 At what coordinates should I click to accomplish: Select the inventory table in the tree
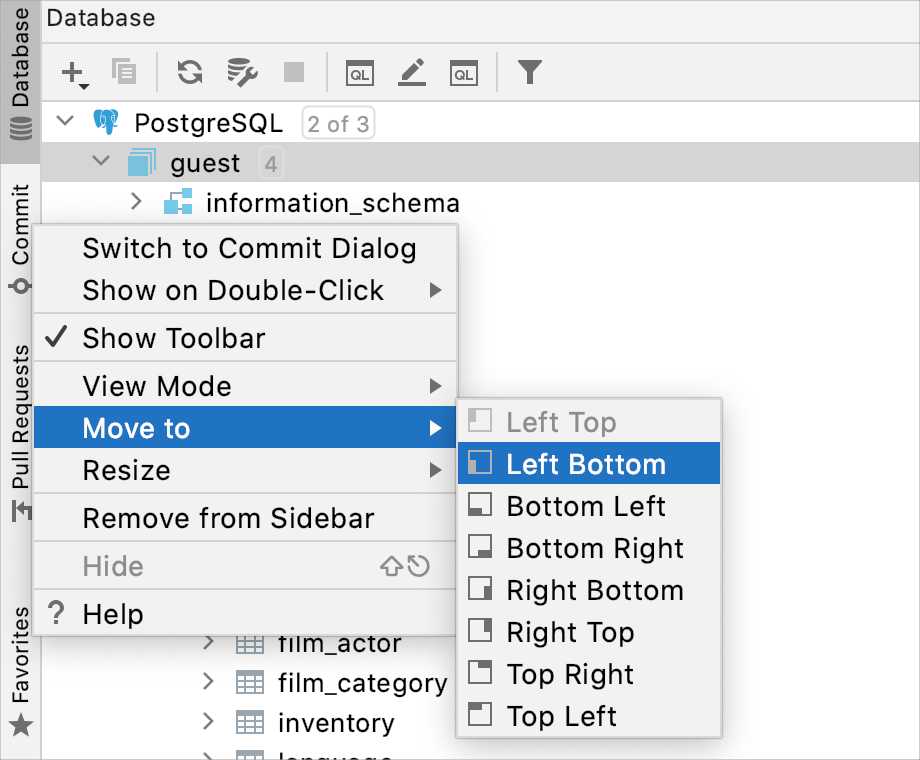tap(336, 722)
